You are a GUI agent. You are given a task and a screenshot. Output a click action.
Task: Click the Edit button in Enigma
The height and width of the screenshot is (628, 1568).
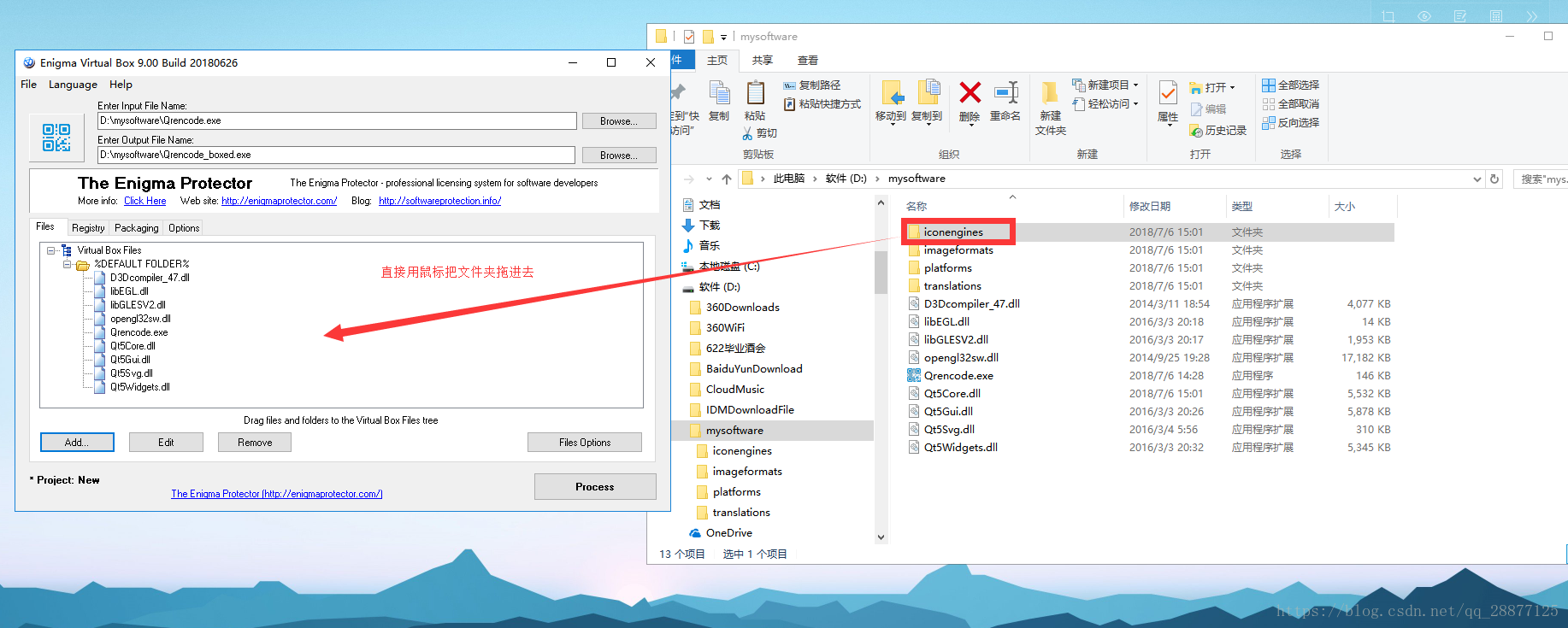pyautogui.click(x=166, y=443)
